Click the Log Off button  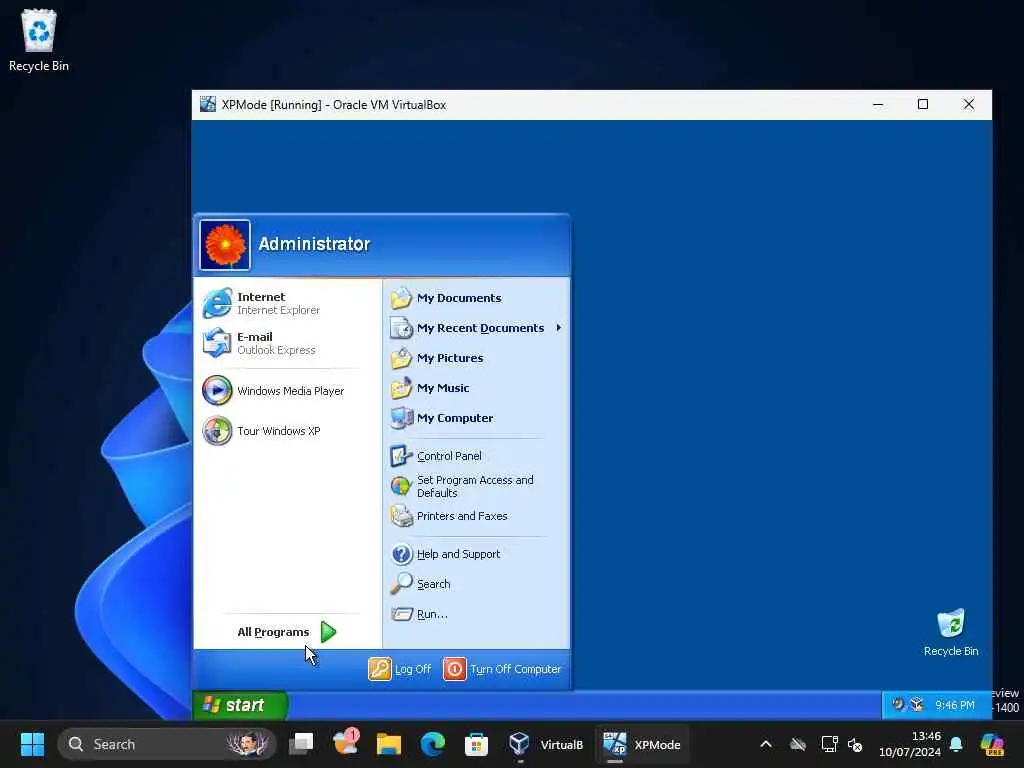tap(400, 669)
